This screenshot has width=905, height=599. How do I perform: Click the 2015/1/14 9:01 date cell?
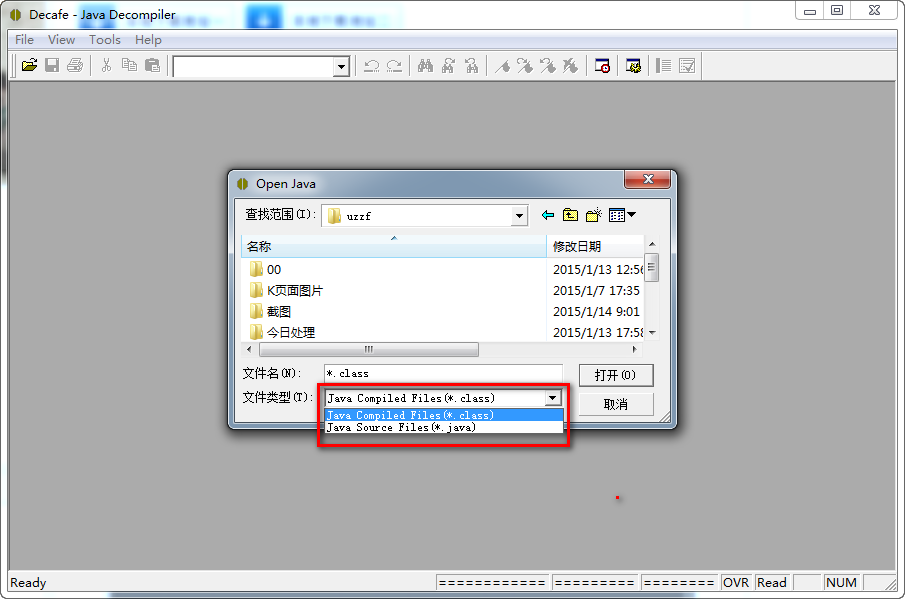click(596, 312)
